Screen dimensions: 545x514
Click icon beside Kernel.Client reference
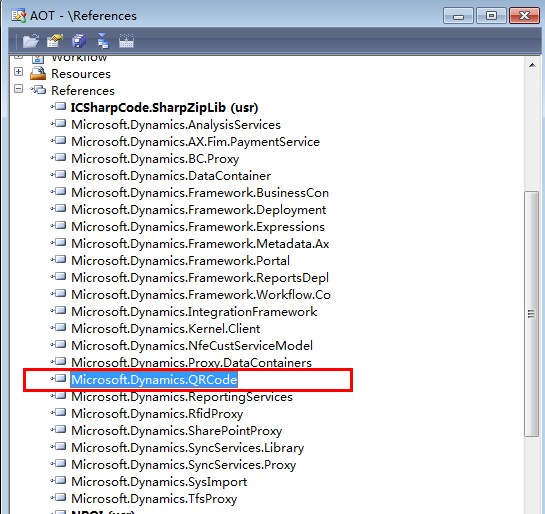58,328
